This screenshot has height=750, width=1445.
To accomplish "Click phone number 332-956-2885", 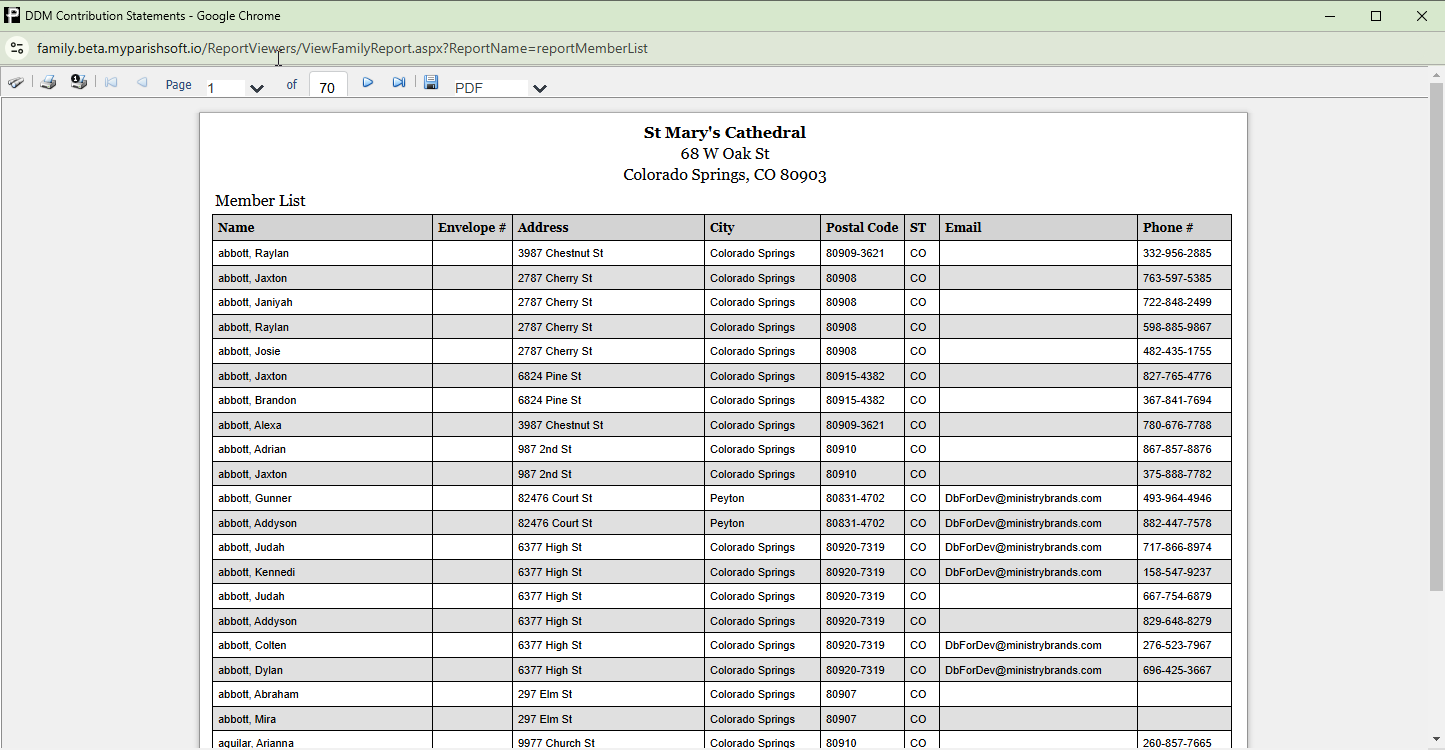I will coord(1177,254).
